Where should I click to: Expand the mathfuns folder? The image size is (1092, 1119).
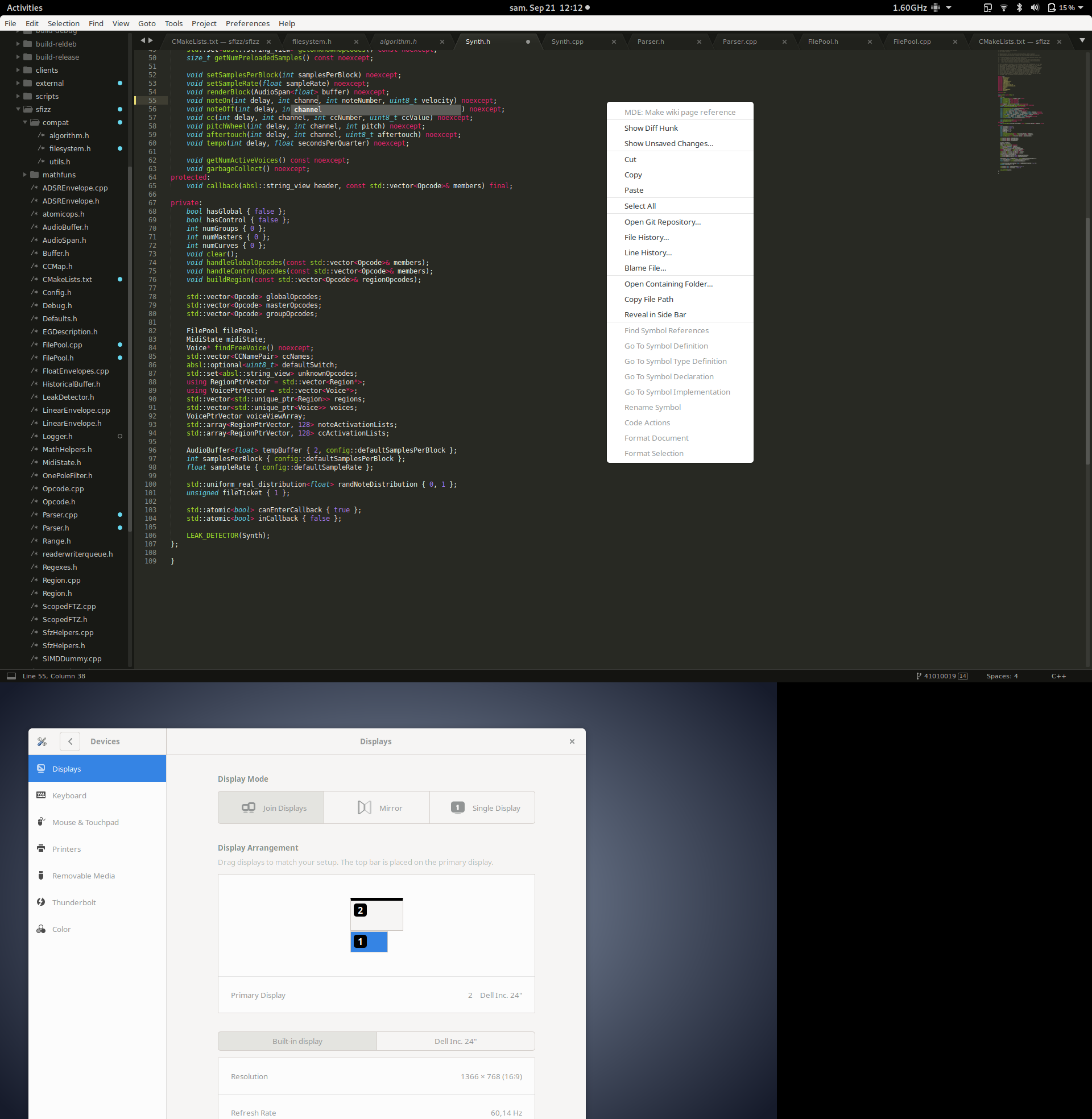25,174
